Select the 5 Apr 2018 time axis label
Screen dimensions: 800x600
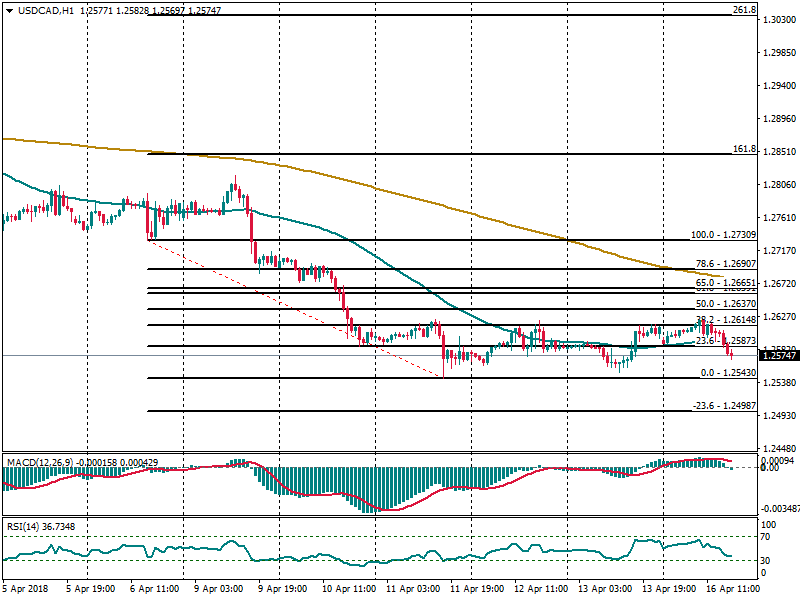point(25,590)
